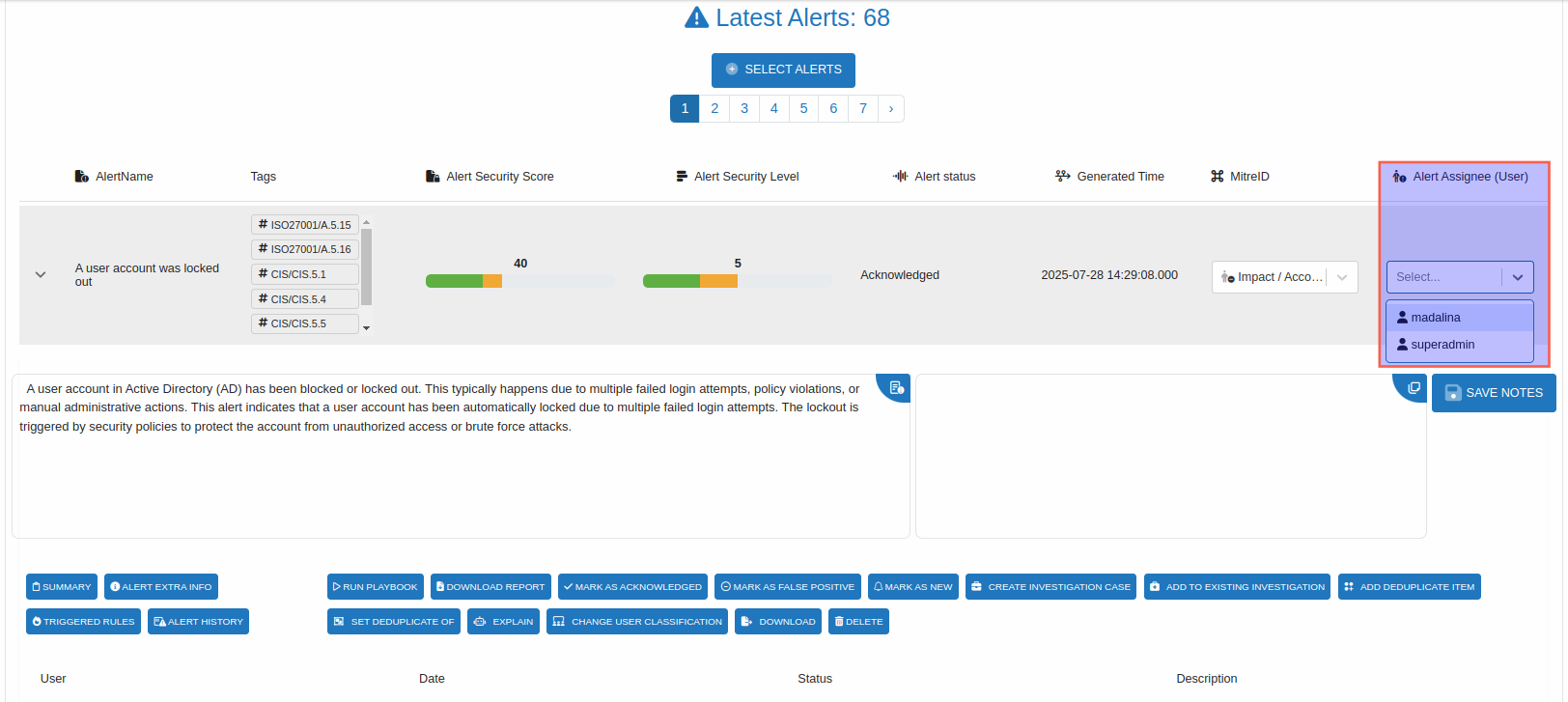Click the Alert Security Score progress bar
This screenshot has width=1568, height=702.
[x=519, y=281]
